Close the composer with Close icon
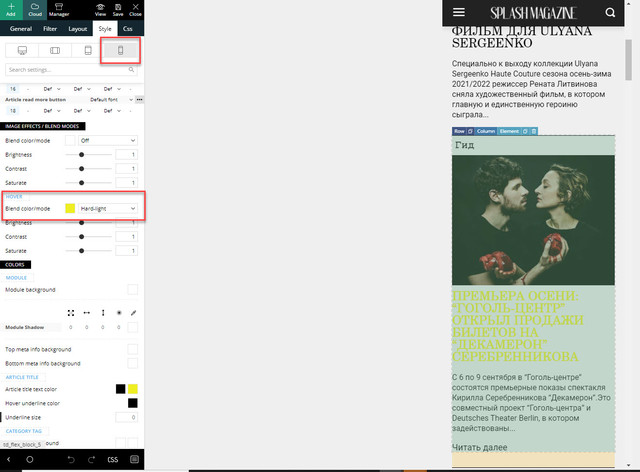640x472 pixels. point(136,10)
